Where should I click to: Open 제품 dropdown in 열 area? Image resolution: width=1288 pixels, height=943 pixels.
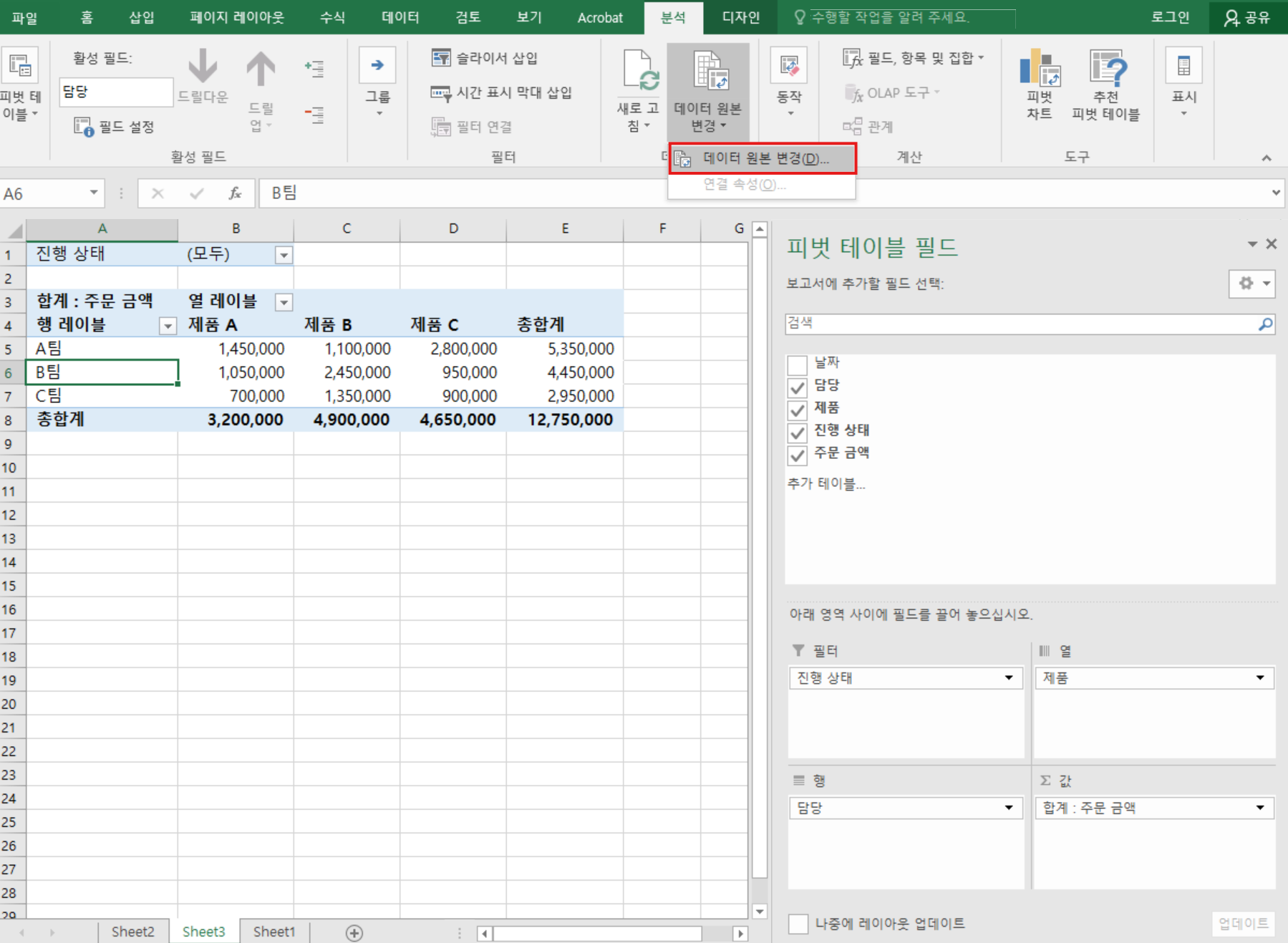(x=1259, y=678)
